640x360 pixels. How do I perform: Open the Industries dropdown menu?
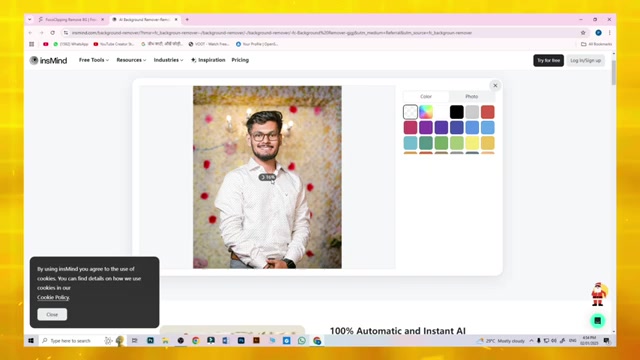(x=168, y=60)
